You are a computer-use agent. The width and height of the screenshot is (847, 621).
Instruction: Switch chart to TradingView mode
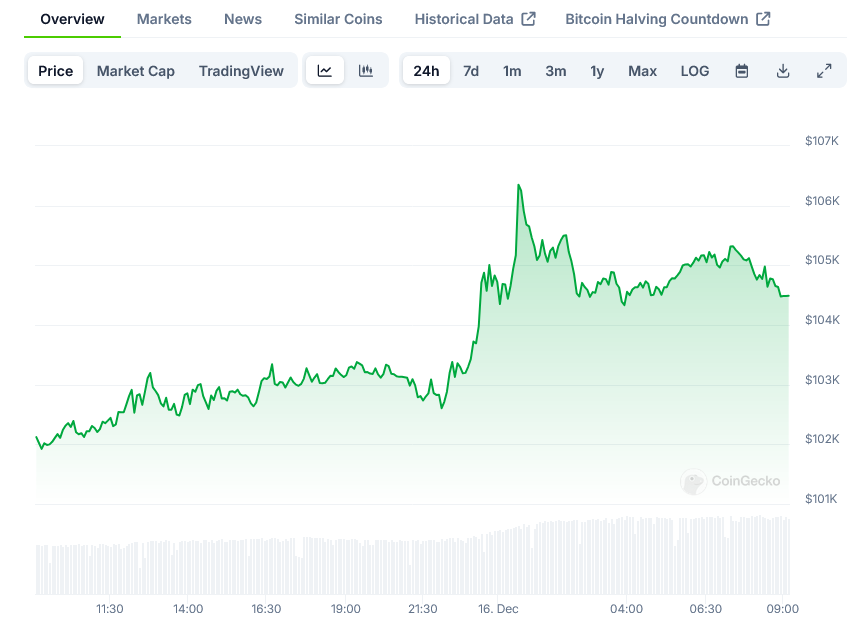coord(241,71)
